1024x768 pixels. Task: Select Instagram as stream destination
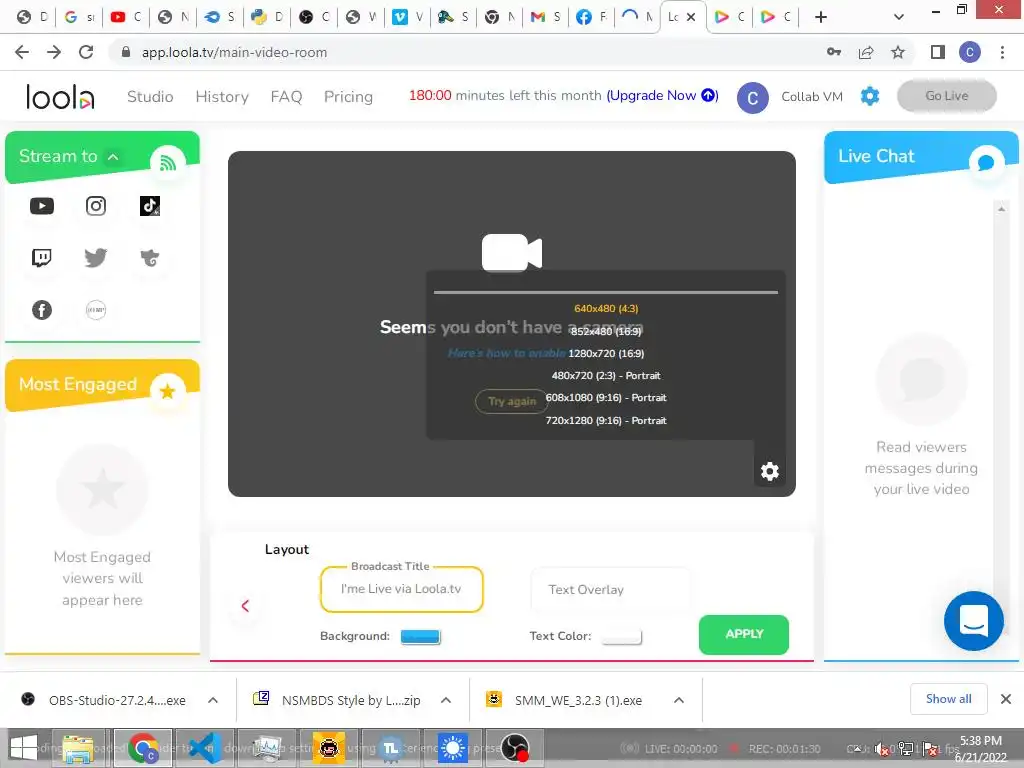[96, 206]
